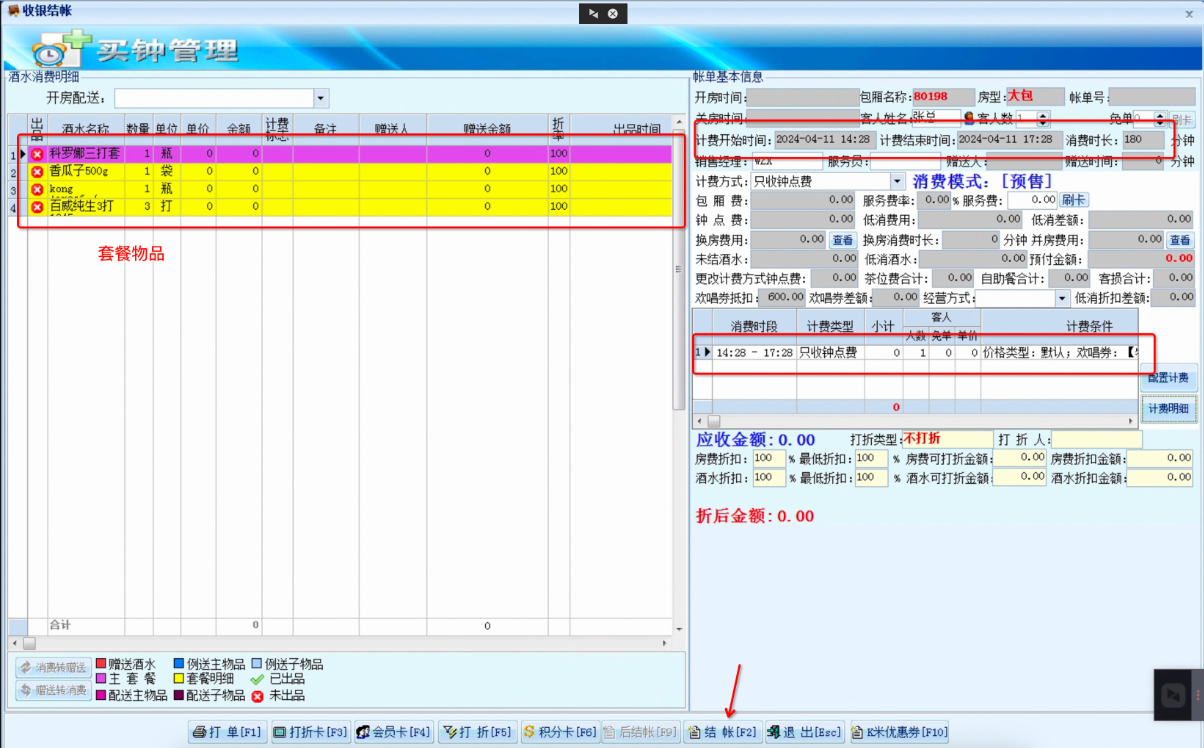Screen dimensions: 1204x748
Task: Open the 积分卡 [F6] points card option
Action: click(x=560, y=732)
